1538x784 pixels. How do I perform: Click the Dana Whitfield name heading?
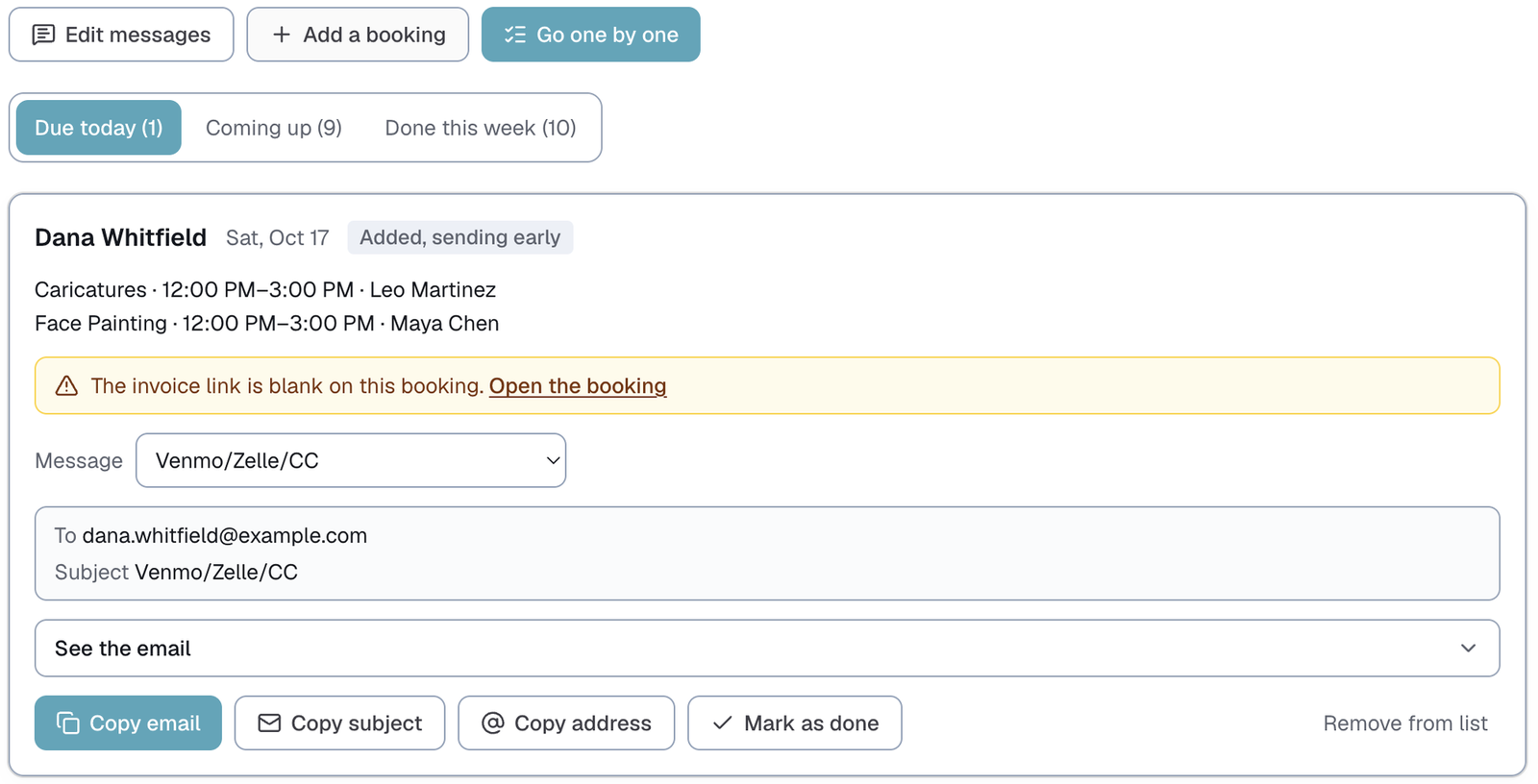[121, 237]
